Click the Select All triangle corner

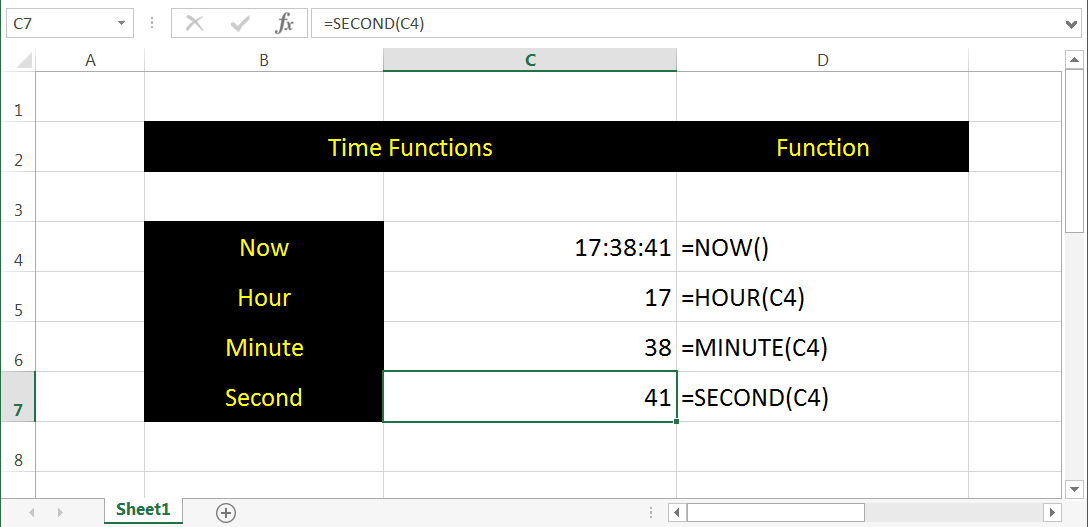pyautogui.click(x=24, y=60)
